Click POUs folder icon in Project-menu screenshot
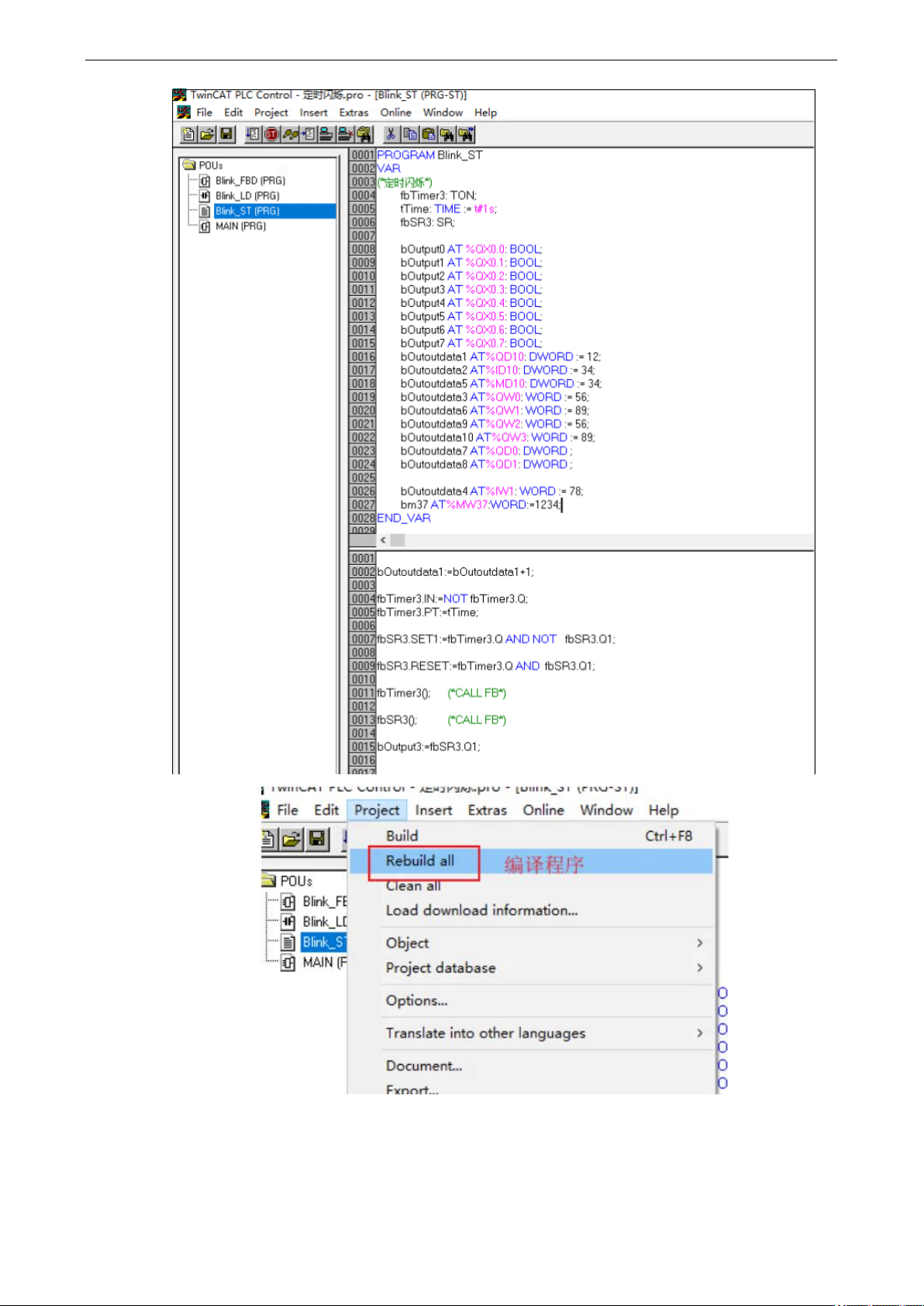924x1306 pixels. click(269, 880)
